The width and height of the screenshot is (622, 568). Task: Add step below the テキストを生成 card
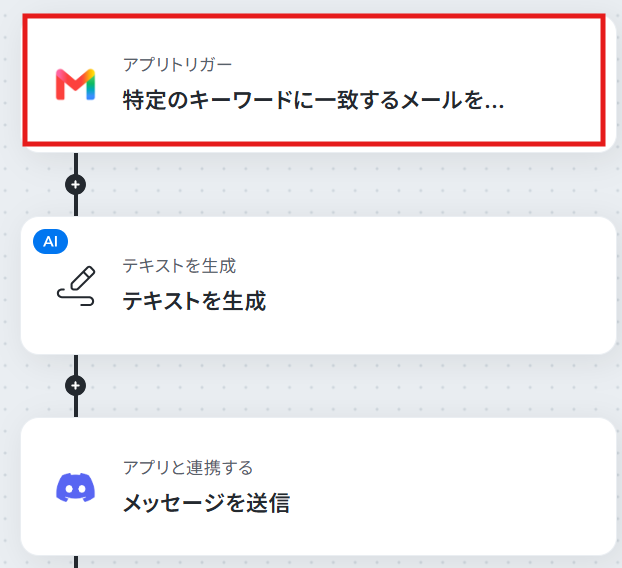[75, 386]
